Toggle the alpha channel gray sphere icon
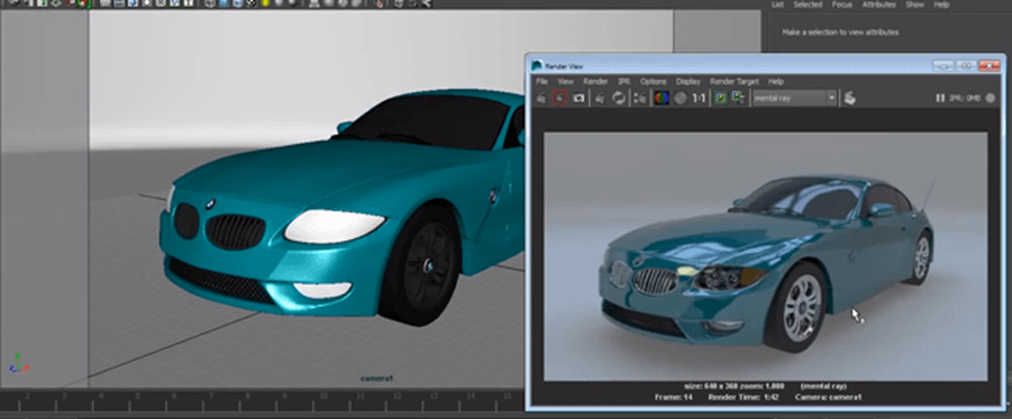The height and width of the screenshot is (419, 1012). point(680,98)
